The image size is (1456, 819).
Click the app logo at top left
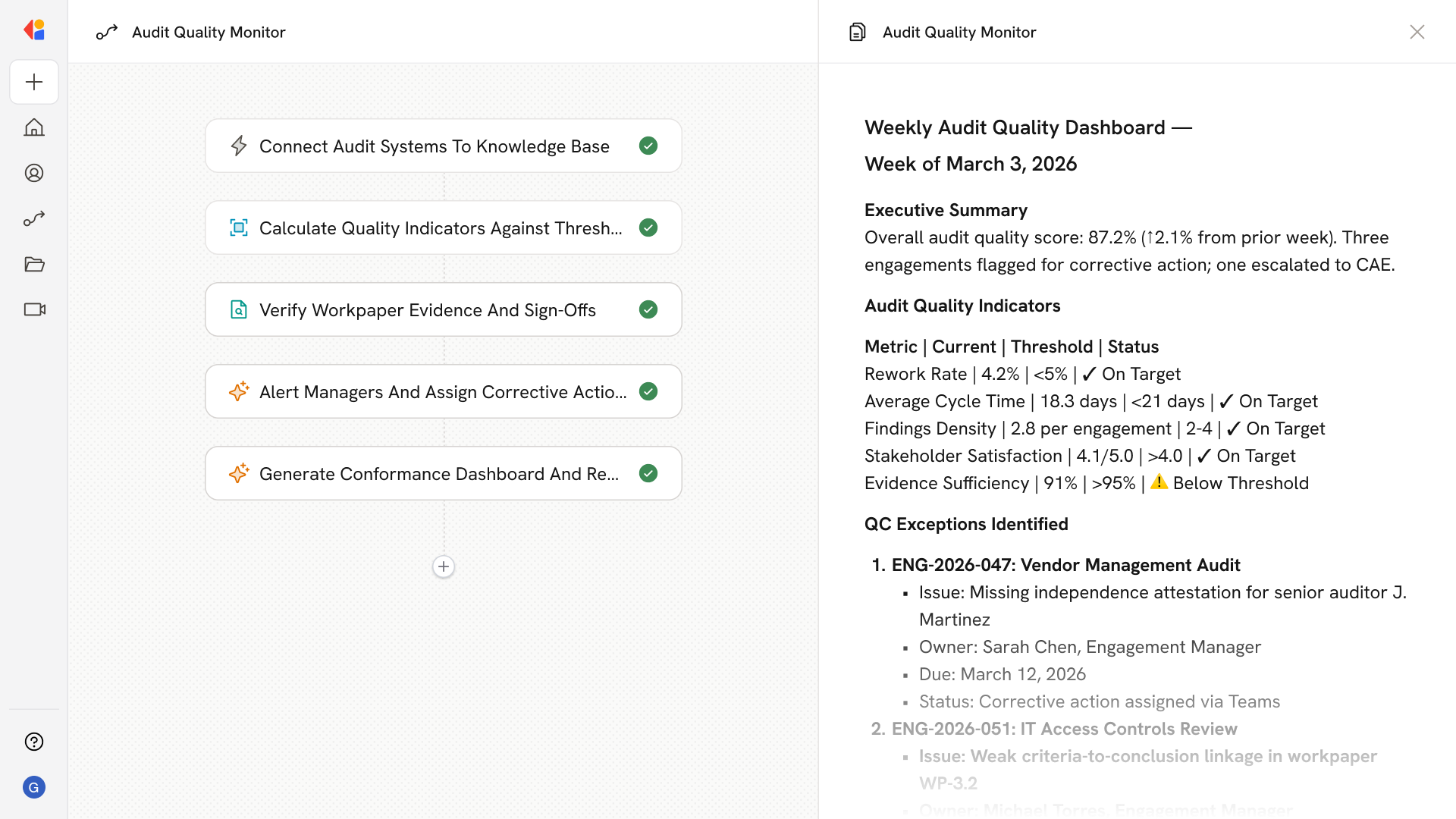34,30
